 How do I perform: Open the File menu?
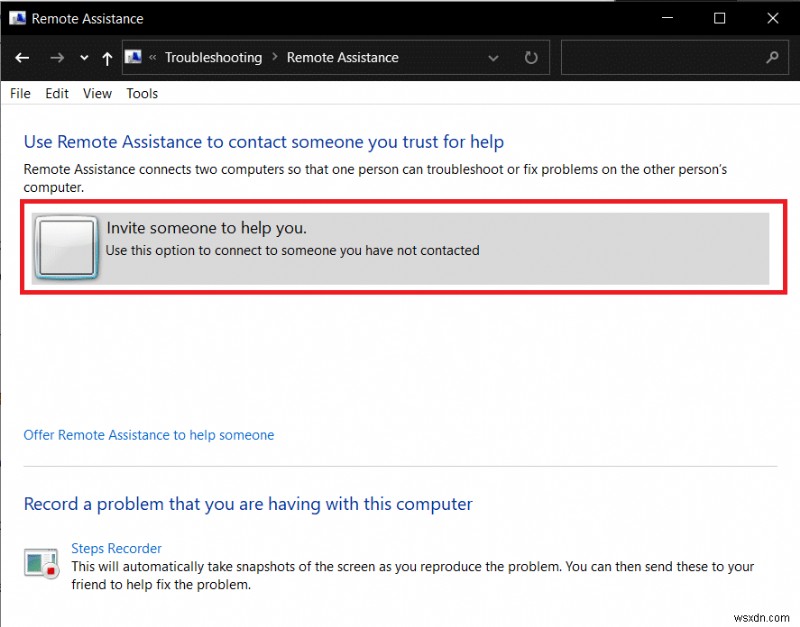tap(20, 93)
